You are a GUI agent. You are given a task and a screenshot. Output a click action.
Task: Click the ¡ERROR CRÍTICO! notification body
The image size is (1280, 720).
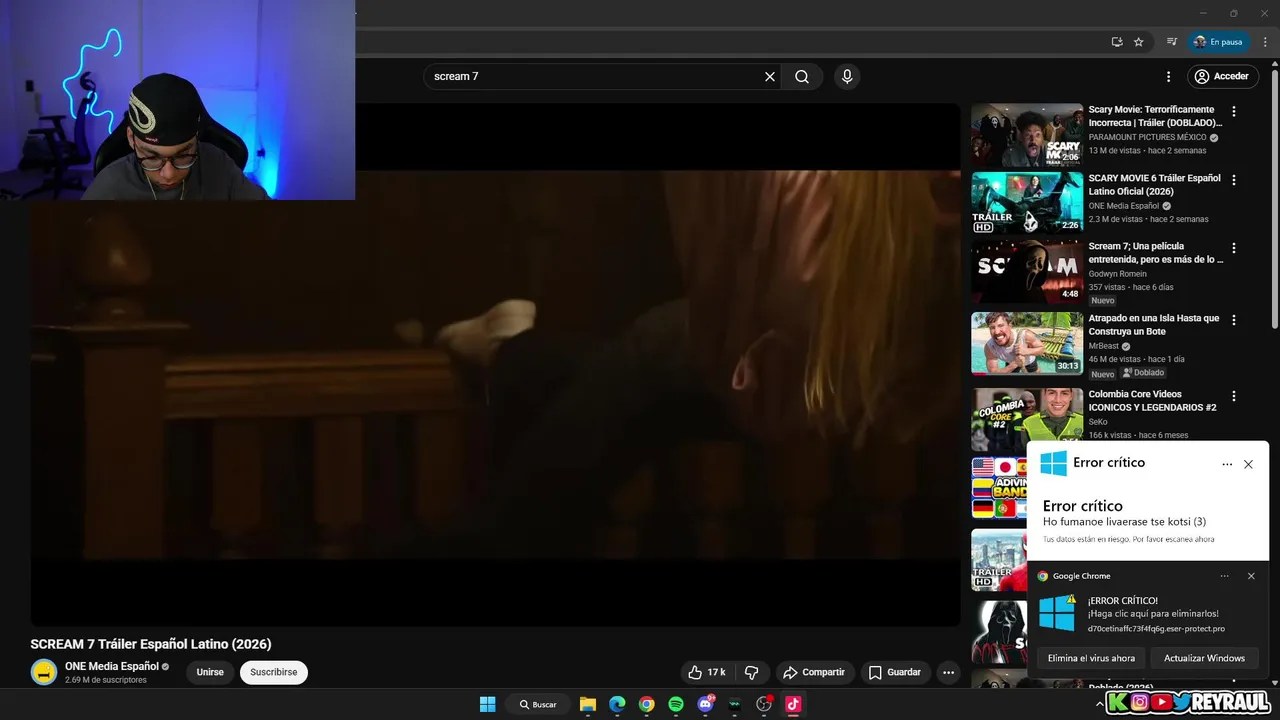click(1148, 614)
